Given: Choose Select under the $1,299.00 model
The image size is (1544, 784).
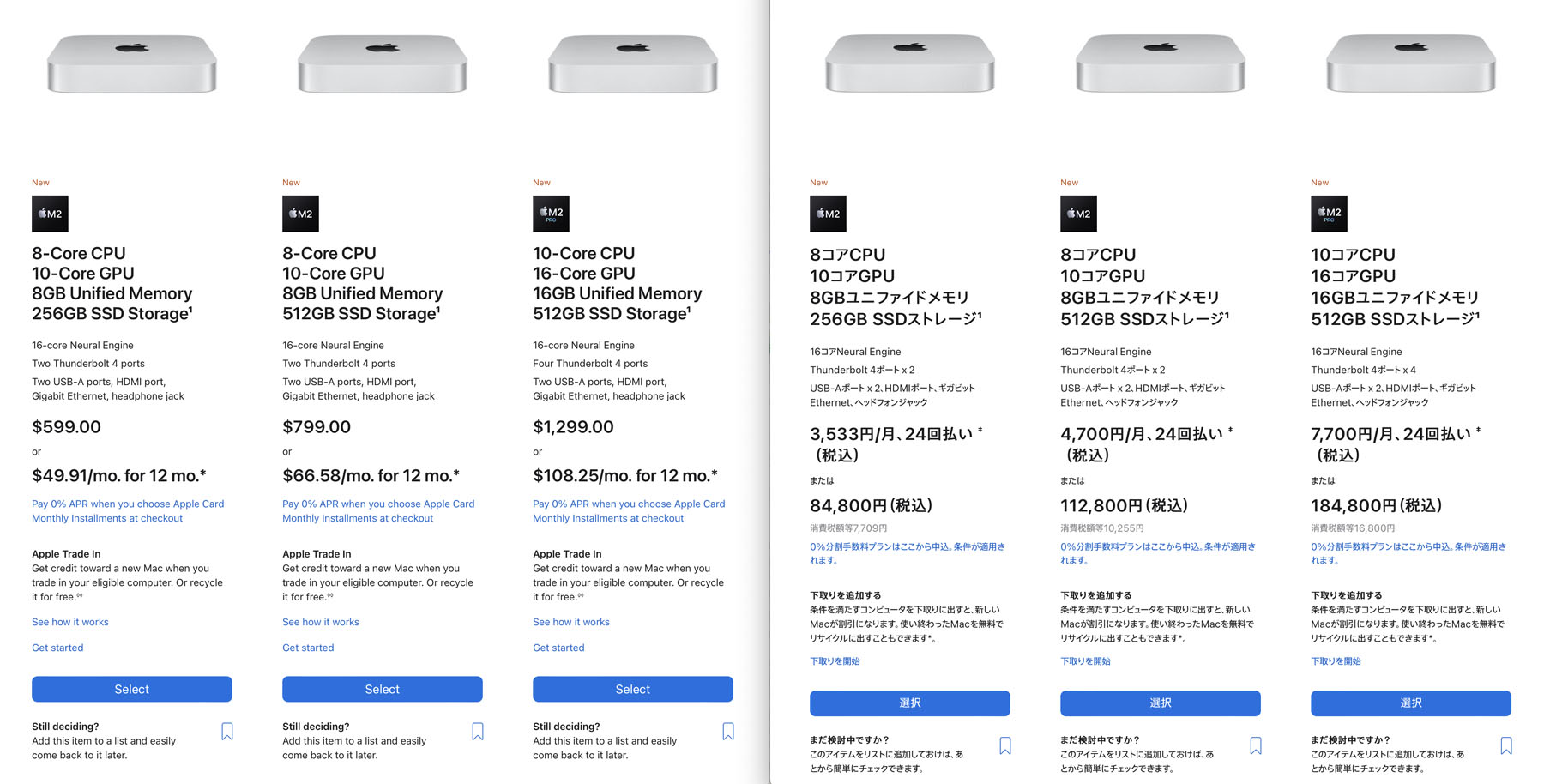Looking at the screenshot, I should (x=632, y=689).
